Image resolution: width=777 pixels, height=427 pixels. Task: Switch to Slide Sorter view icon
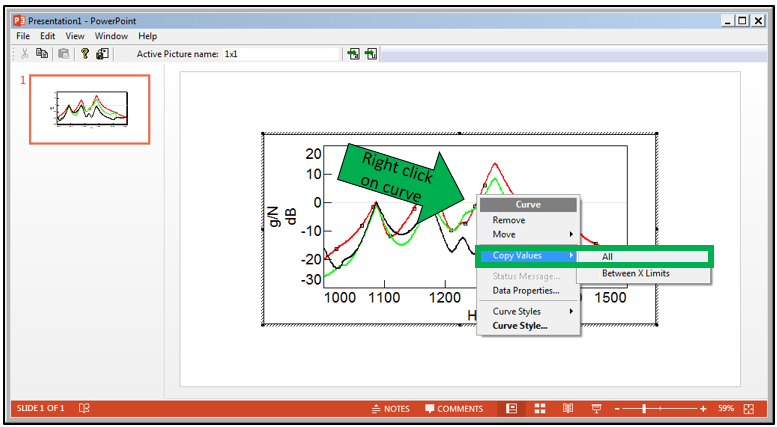click(x=540, y=408)
